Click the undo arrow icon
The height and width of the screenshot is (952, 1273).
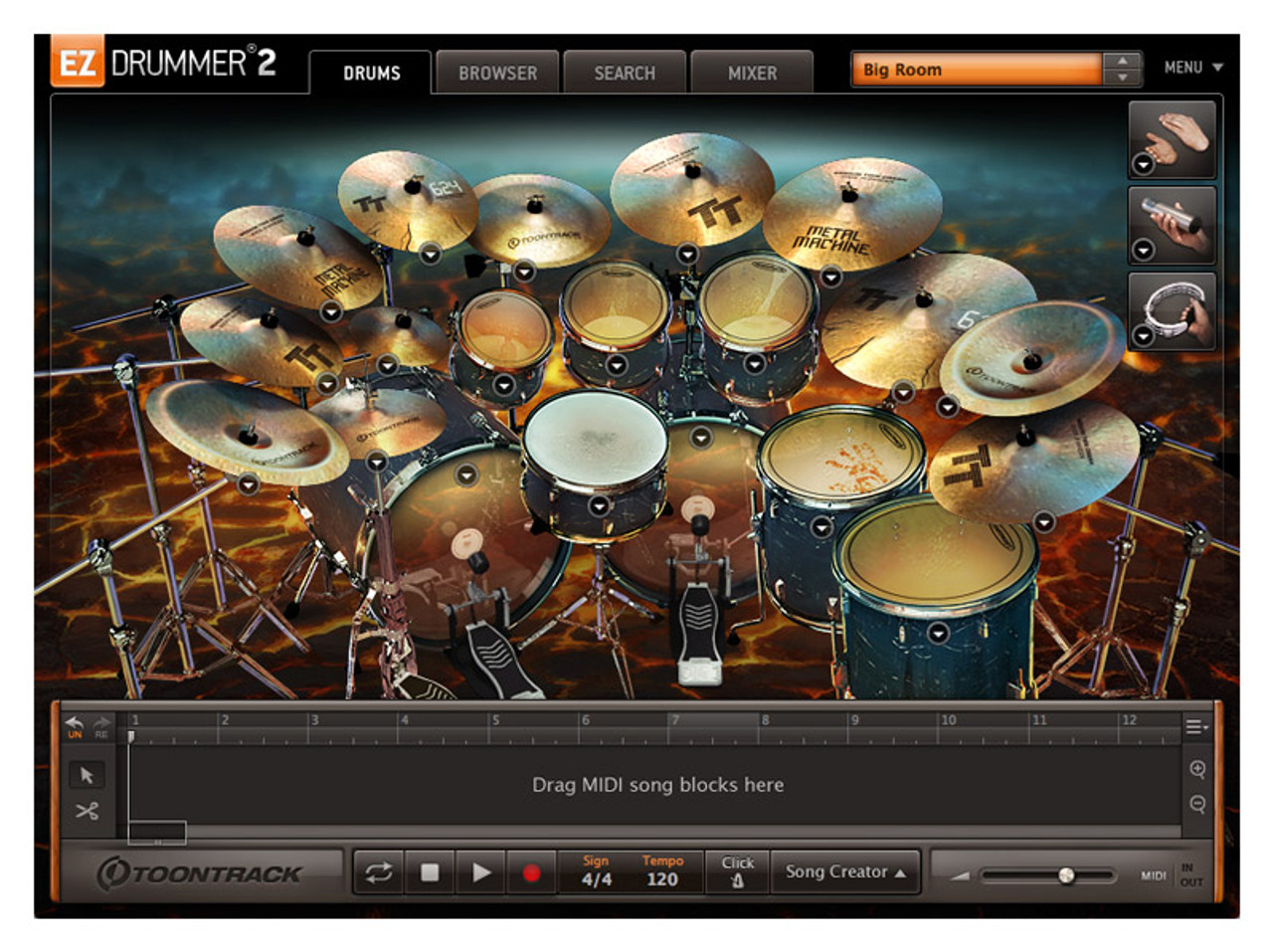pos(75,724)
